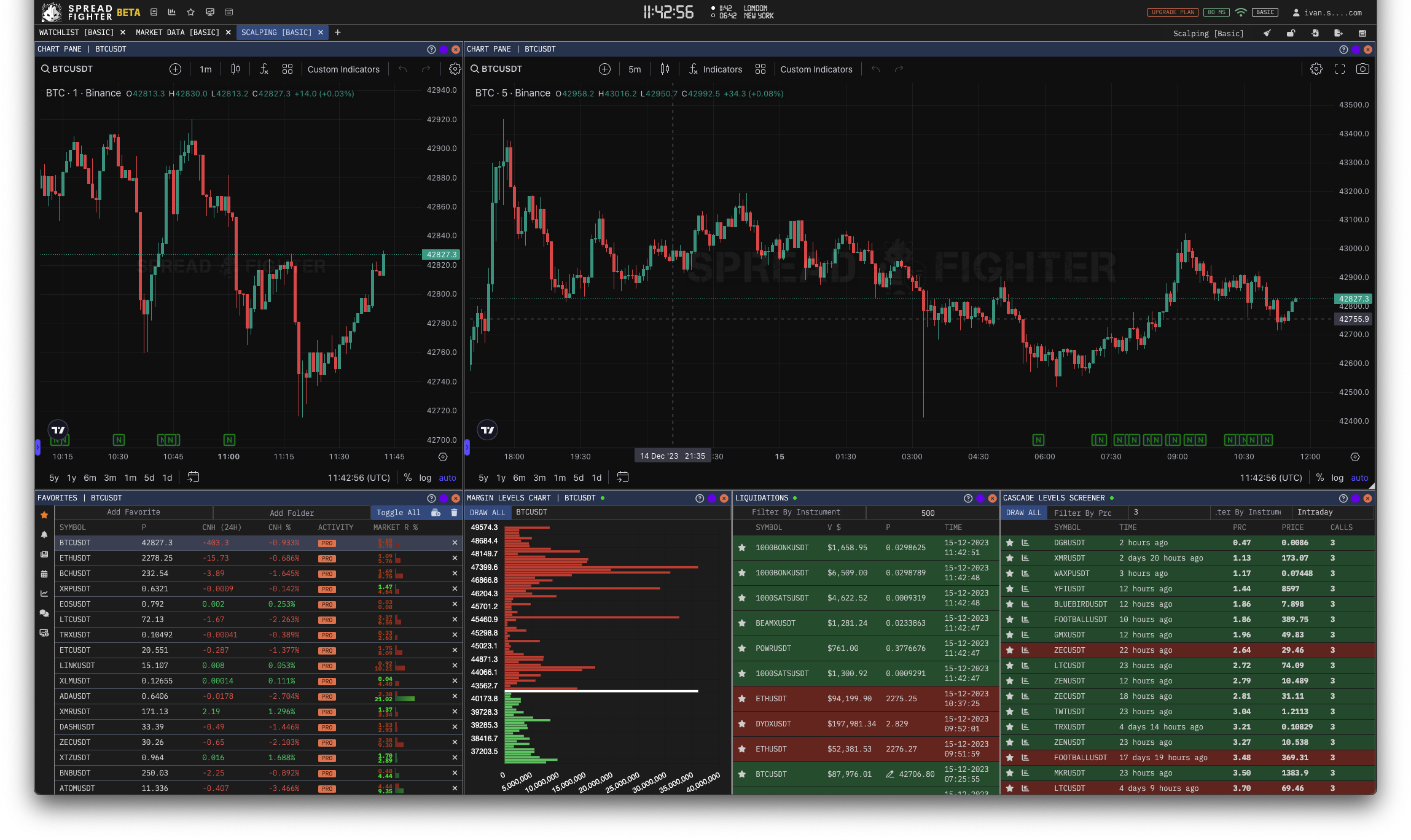
Task: Click the clean workspace brush icon
Action: (x=1267, y=33)
